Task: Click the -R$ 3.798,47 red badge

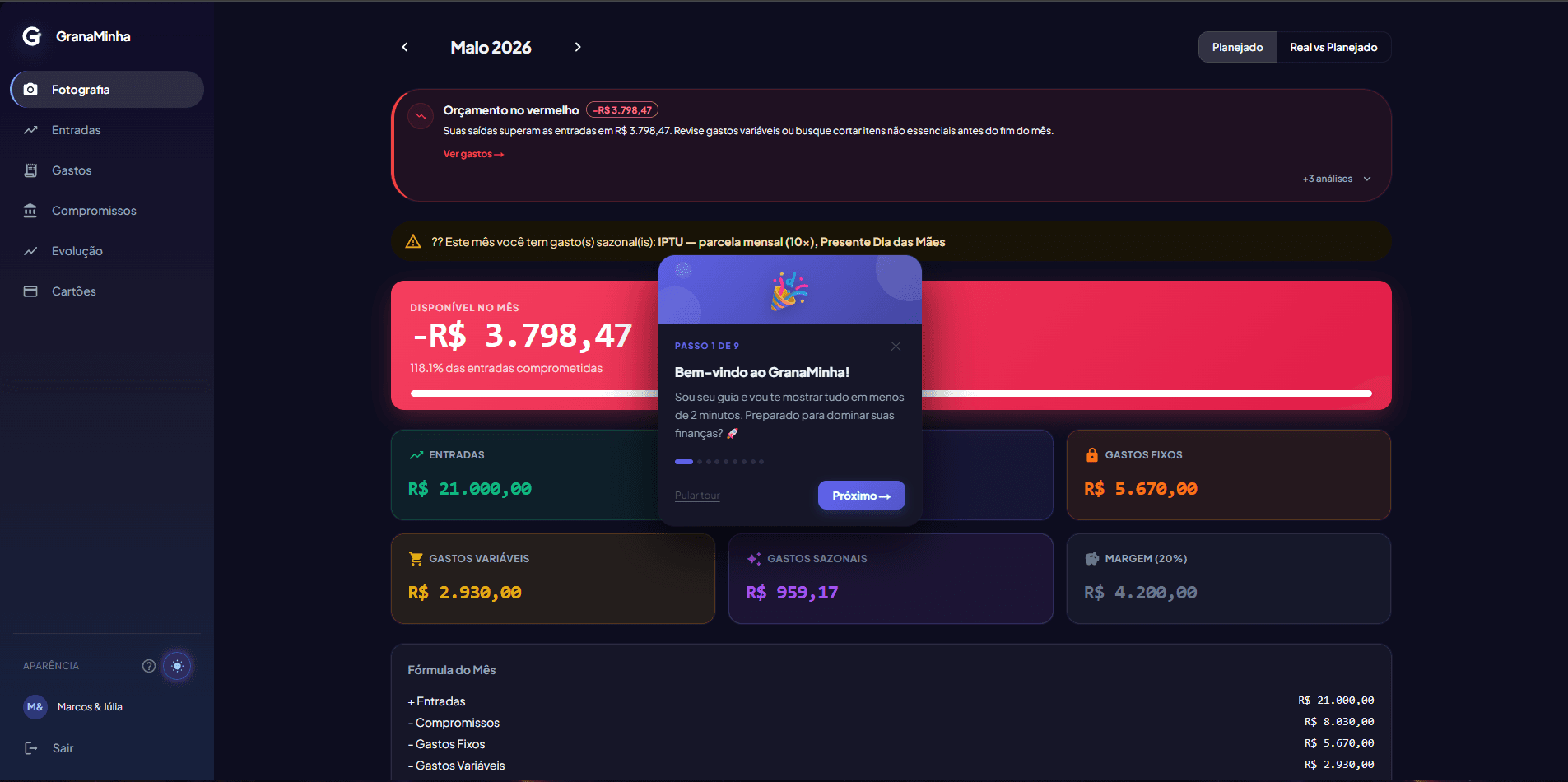Action: point(622,110)
